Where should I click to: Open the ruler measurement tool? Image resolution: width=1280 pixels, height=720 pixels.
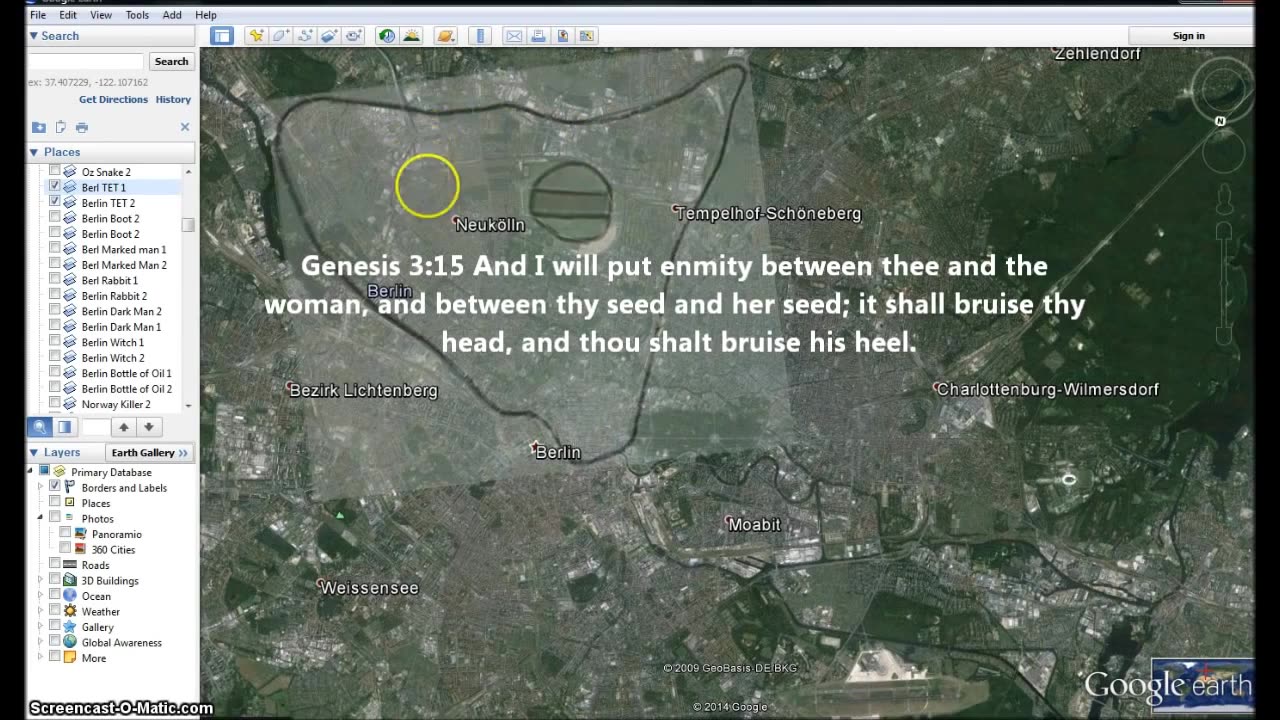point(481,36)
